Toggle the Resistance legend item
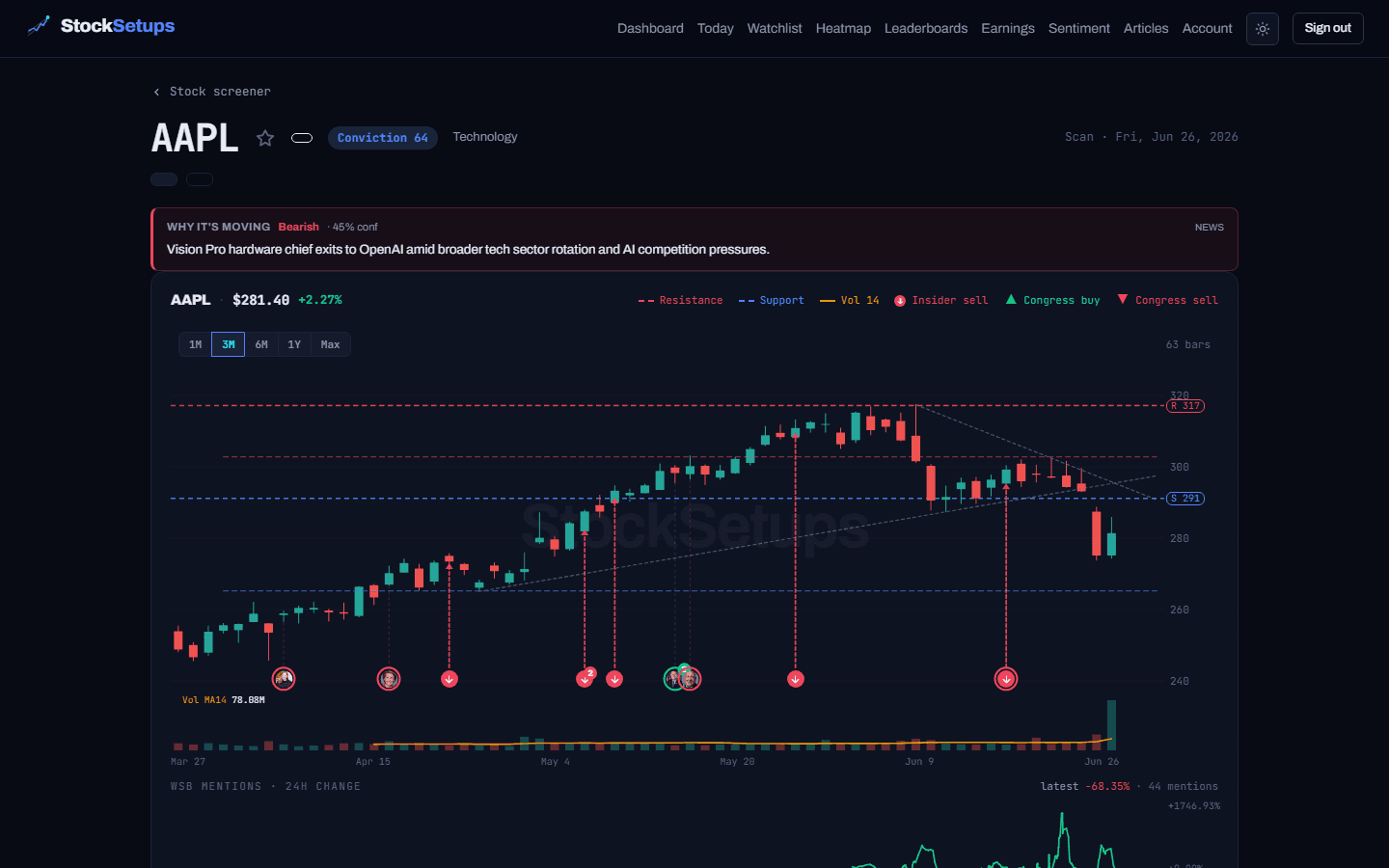Viewport: 1389px width, 868px height. point(680,301)
